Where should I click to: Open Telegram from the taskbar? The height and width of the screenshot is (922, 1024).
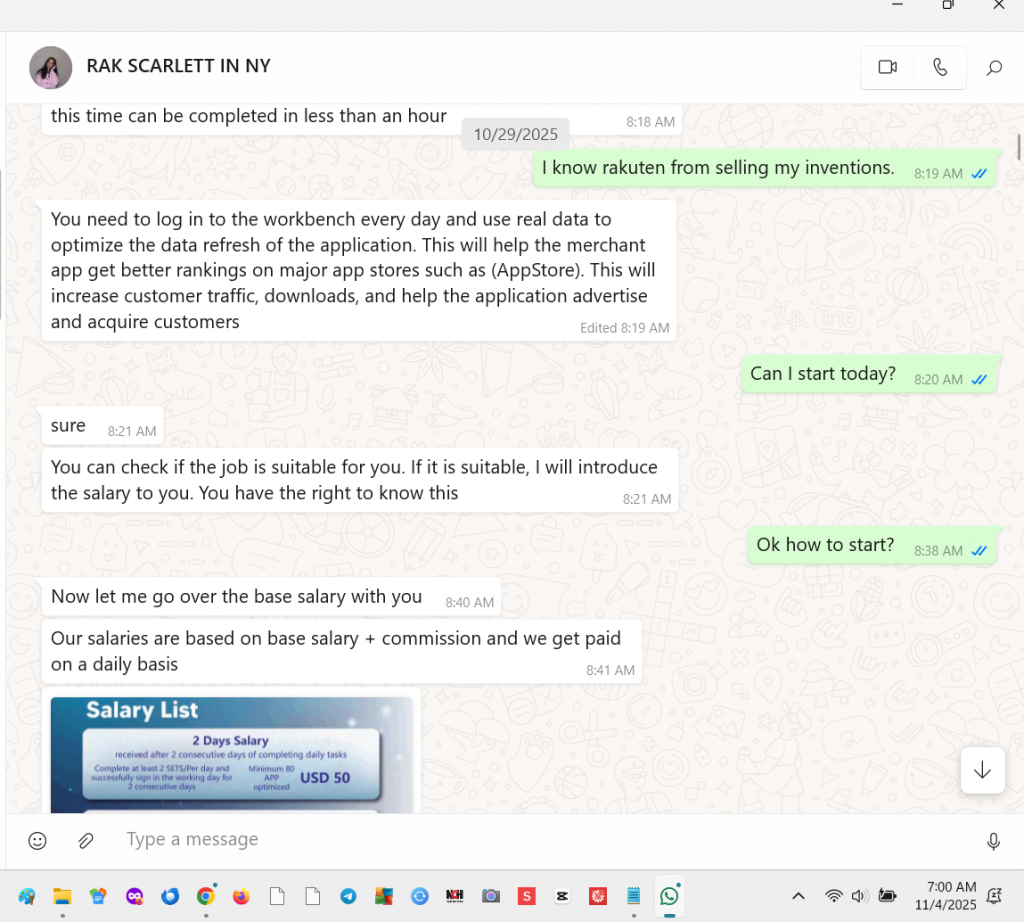(348, 896)
